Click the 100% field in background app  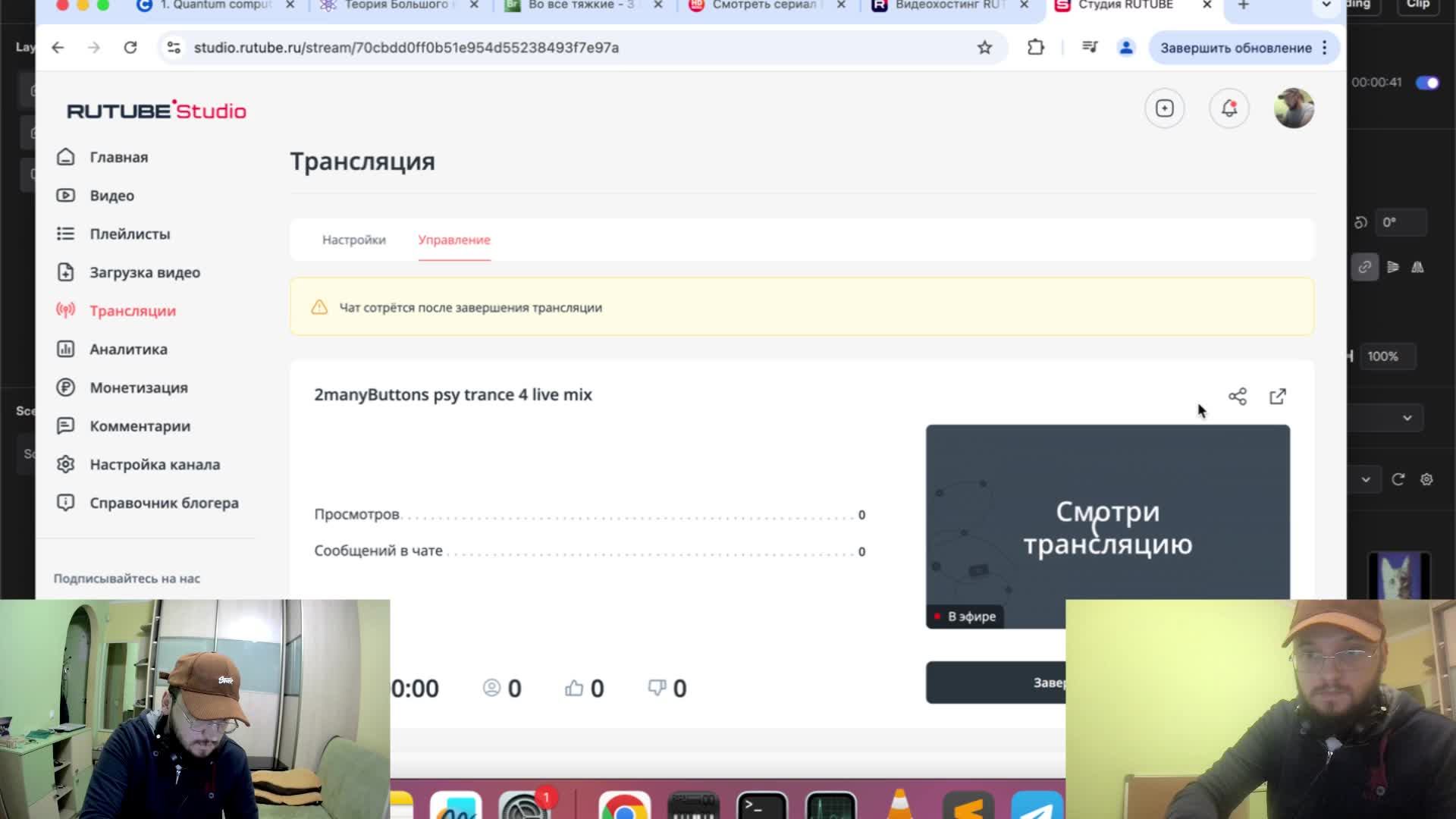click(1389, 356)
